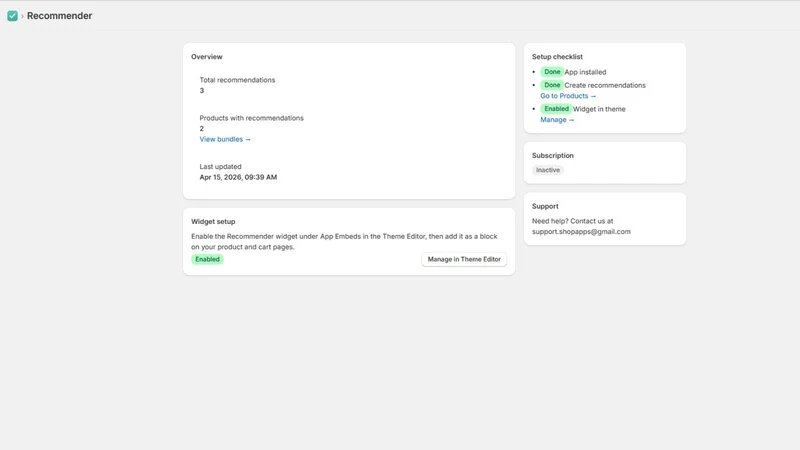Click the Recommender breadcrumb title
The width and height of the screenshot is (800, 450).
pyautogui.click(x=59, y=16)
